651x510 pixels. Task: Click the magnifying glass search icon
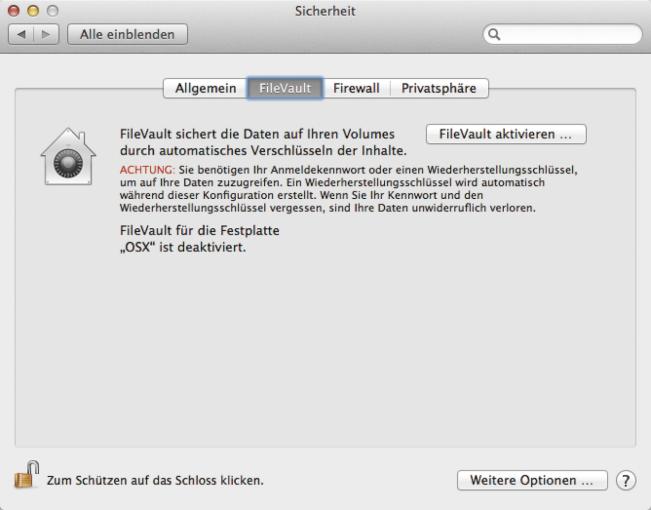[x=494, y=34]
